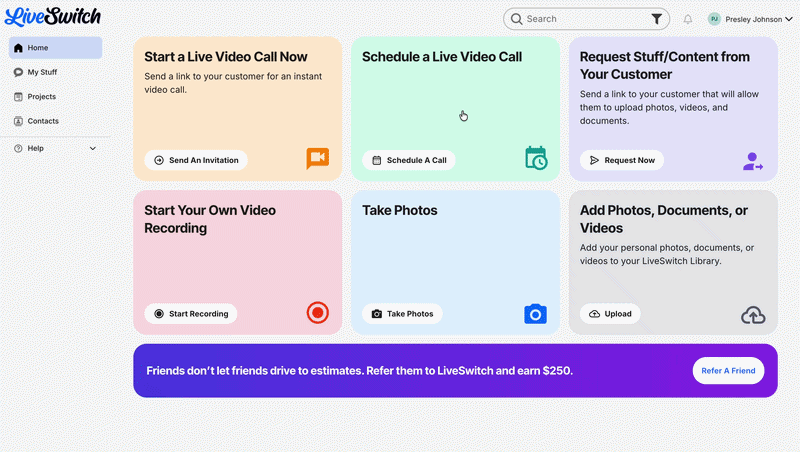Click Send An Invitation button
This screenshot has height=452, width=800.
coord(196,160)
